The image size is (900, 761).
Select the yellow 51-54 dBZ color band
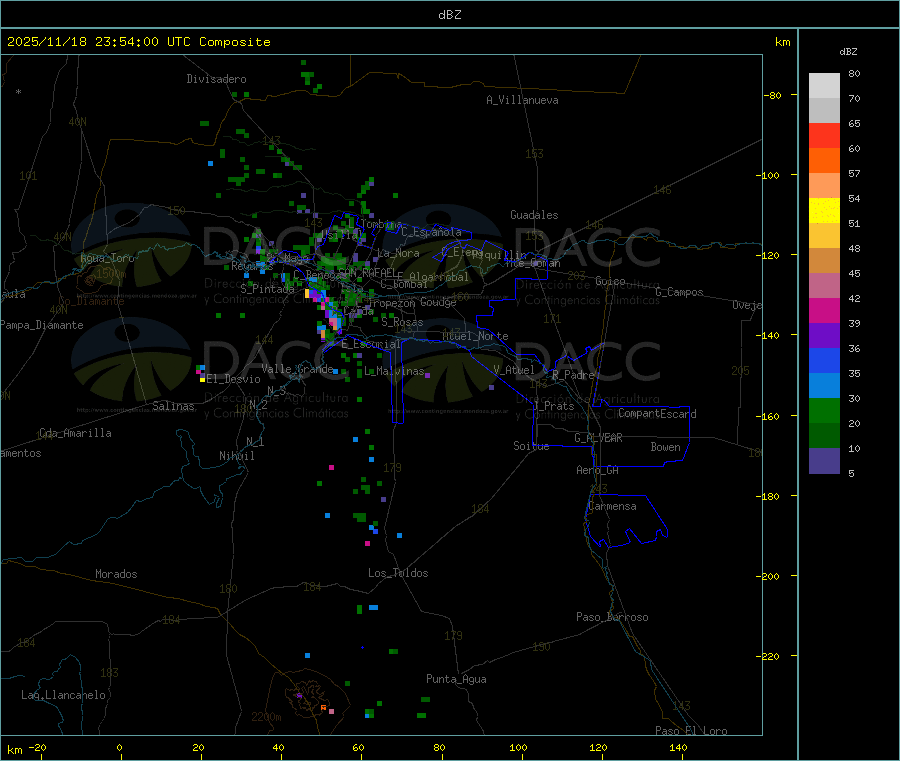[824, 211]
